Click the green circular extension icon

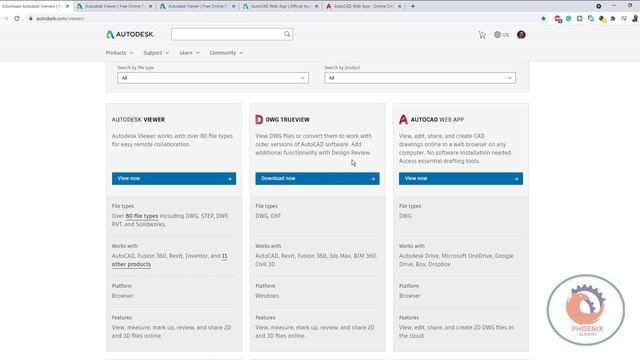[x=569, y=18]
